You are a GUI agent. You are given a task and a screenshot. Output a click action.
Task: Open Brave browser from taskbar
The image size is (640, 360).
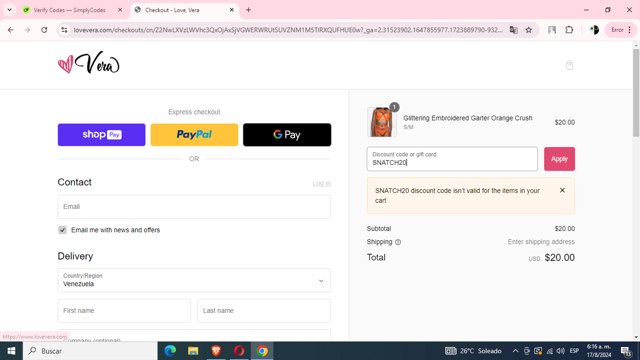(216, 351)
